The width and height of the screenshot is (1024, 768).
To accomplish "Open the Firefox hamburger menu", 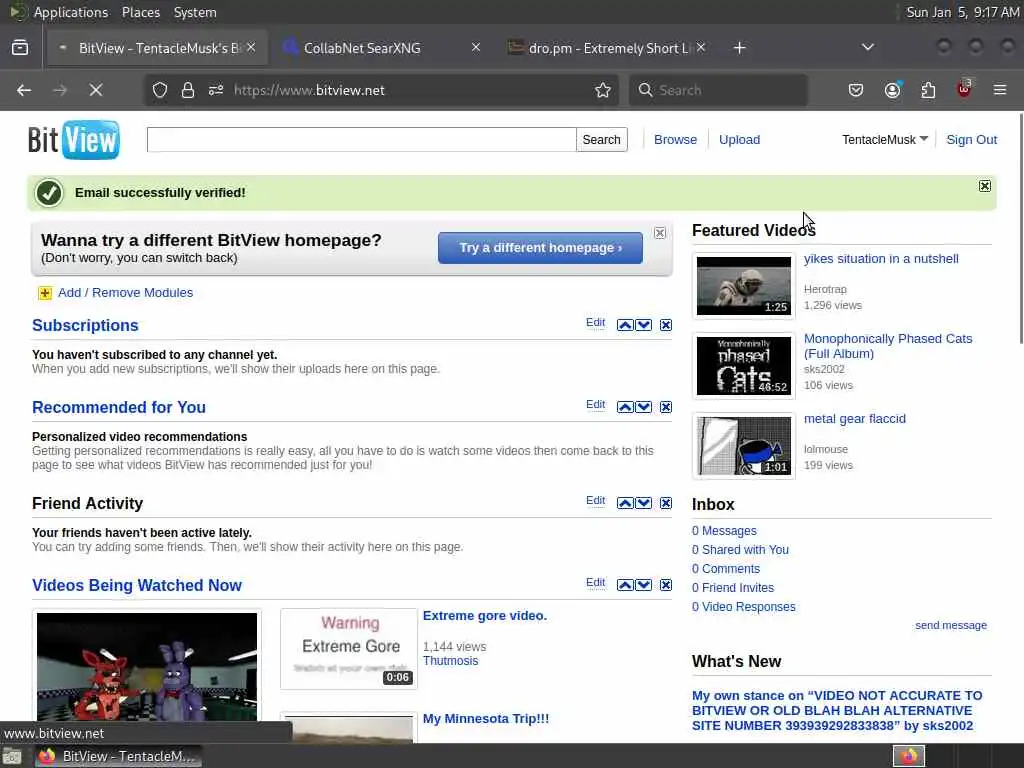I will [1000, 90].
